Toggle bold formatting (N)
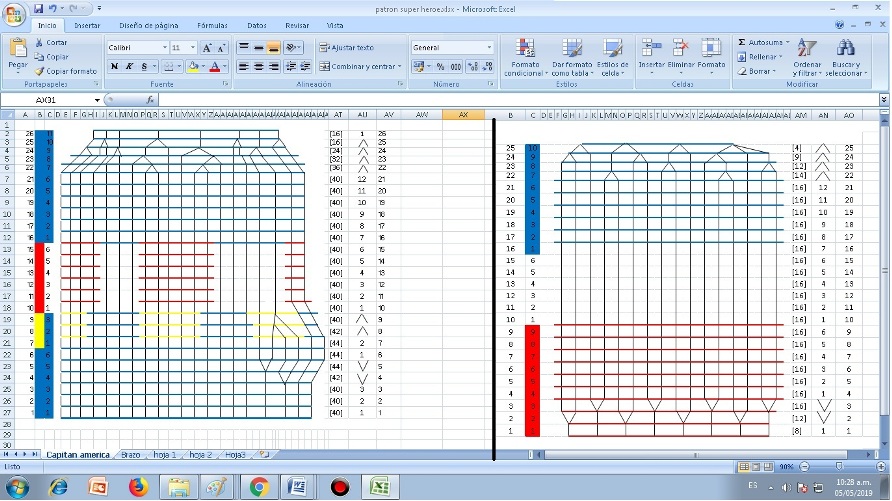Screen dimensions: 892x501 [x=114, y=67]
